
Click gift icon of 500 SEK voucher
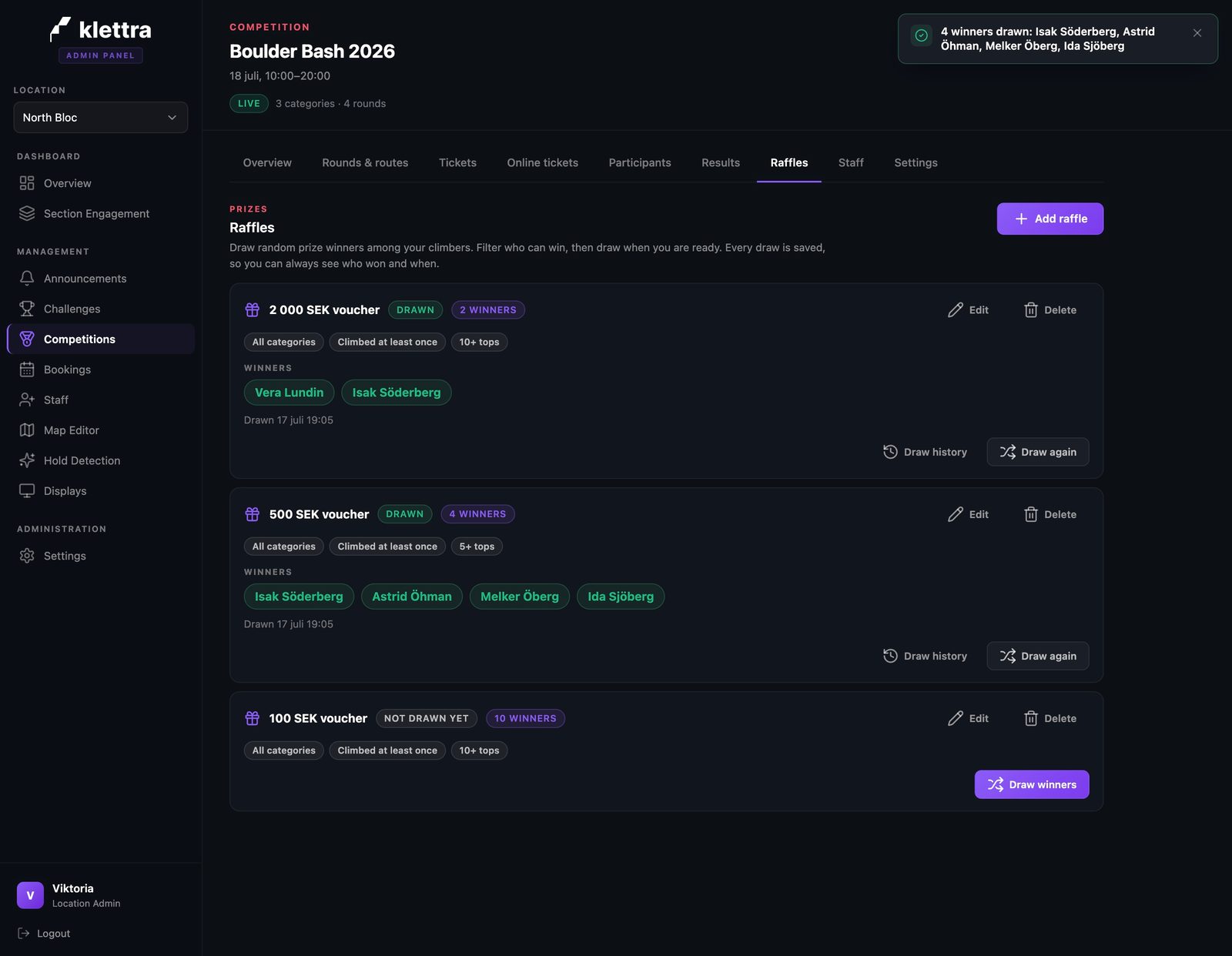click(x=252, y=513)
